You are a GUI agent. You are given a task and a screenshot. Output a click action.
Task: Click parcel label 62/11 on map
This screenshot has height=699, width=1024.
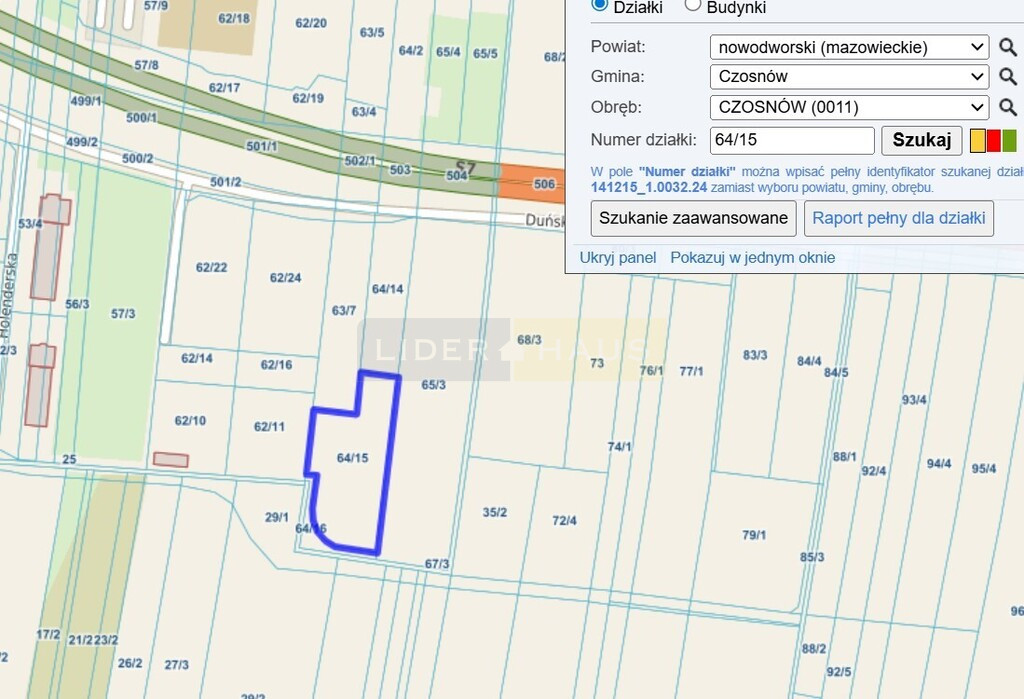269,427
